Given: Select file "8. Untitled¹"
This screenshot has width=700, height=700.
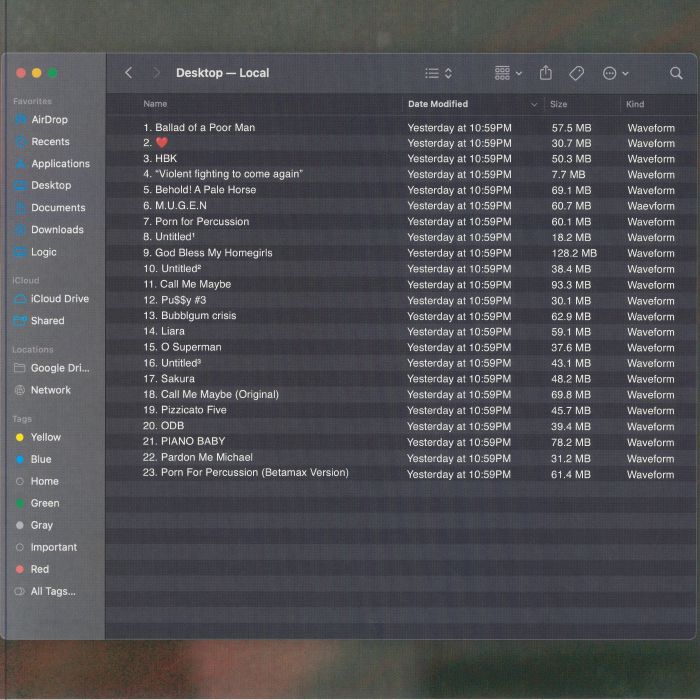Looking at the screenshot, I should tap(169, 237).
